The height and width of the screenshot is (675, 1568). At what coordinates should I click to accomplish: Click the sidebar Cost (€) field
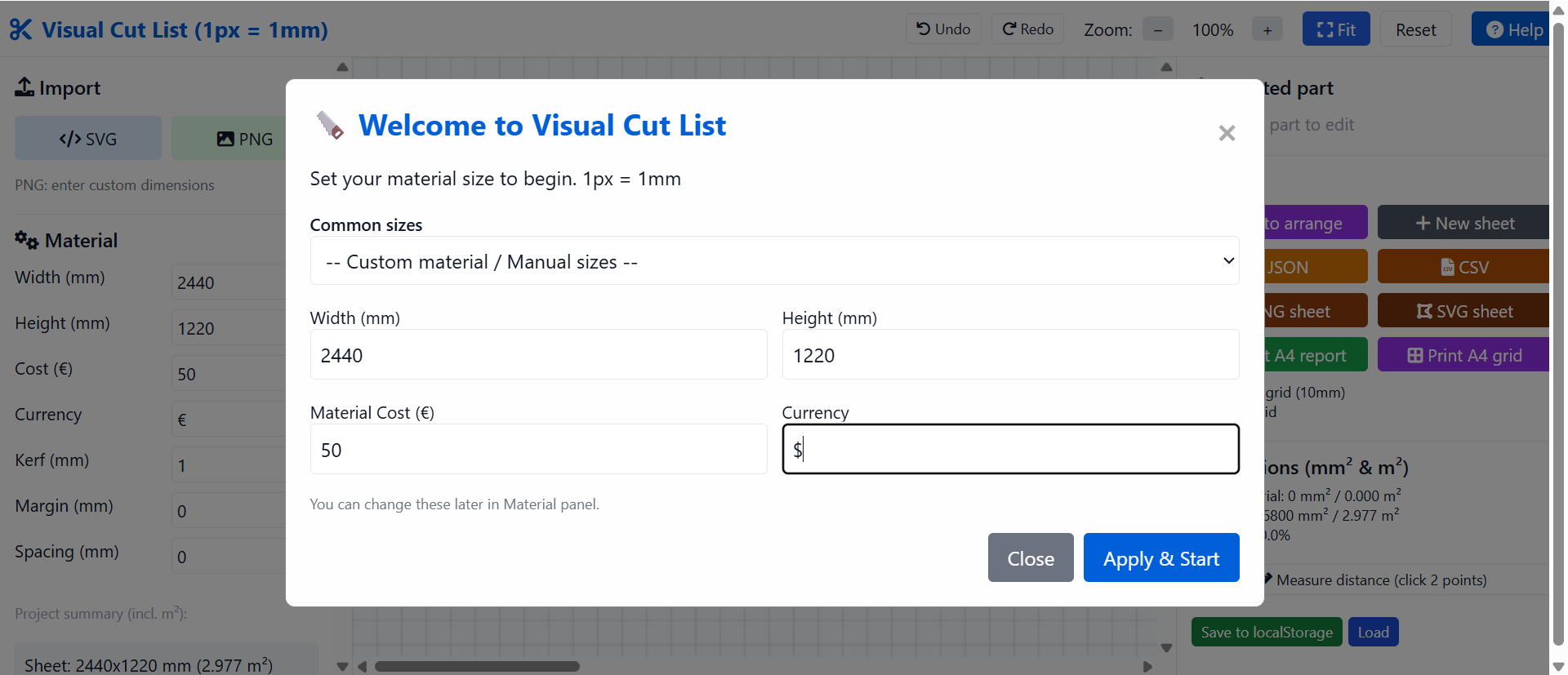(x=229, y=374)
